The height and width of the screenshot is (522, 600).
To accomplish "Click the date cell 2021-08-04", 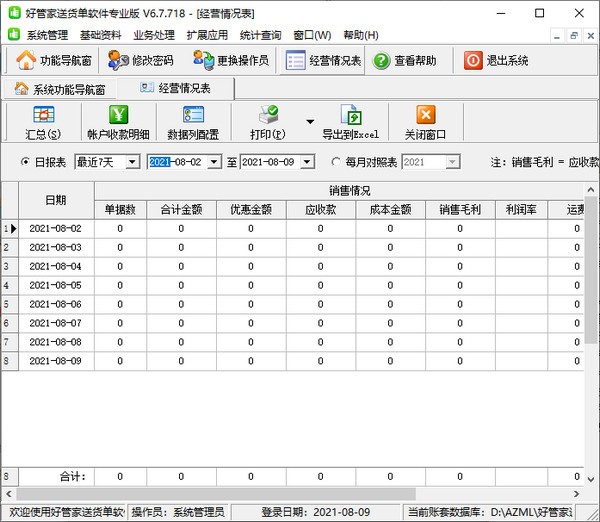I will pos(56,266).
